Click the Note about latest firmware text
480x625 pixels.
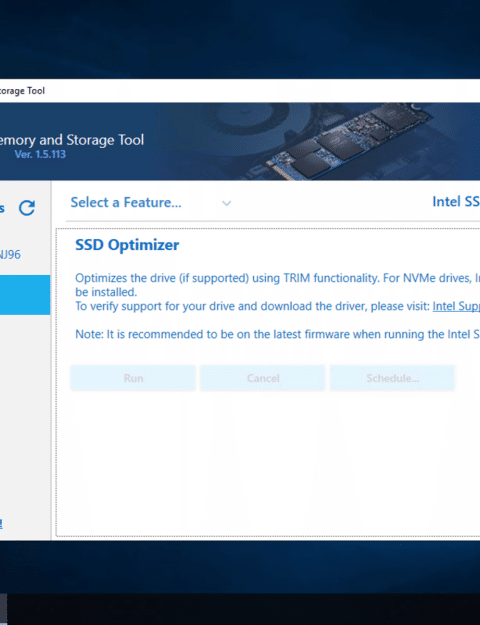(x=277, y=334)
